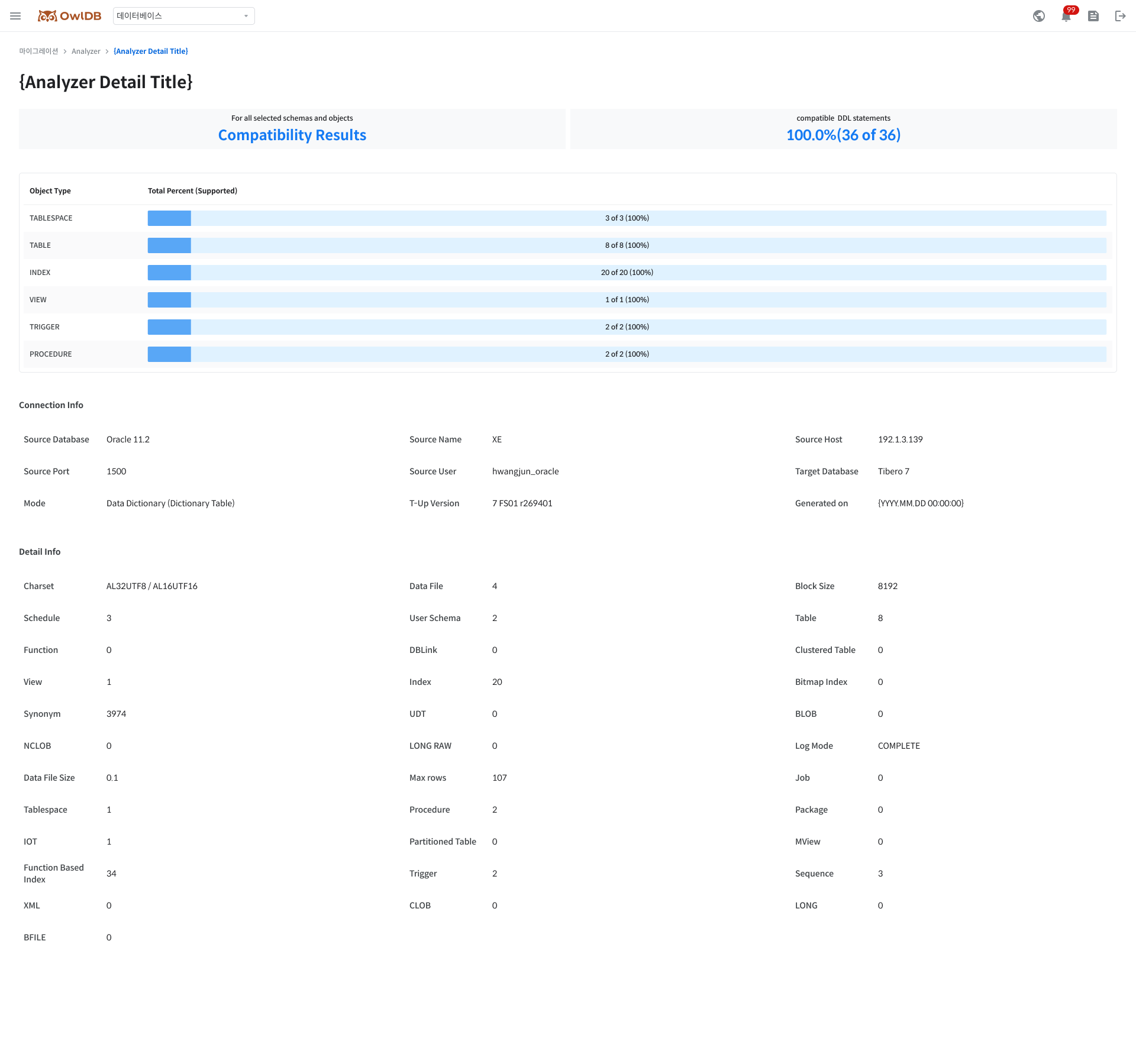This screenshot has height=1064, width=1136.
Task: Select the PROCEDURE row progress bar
Action: 627,354
